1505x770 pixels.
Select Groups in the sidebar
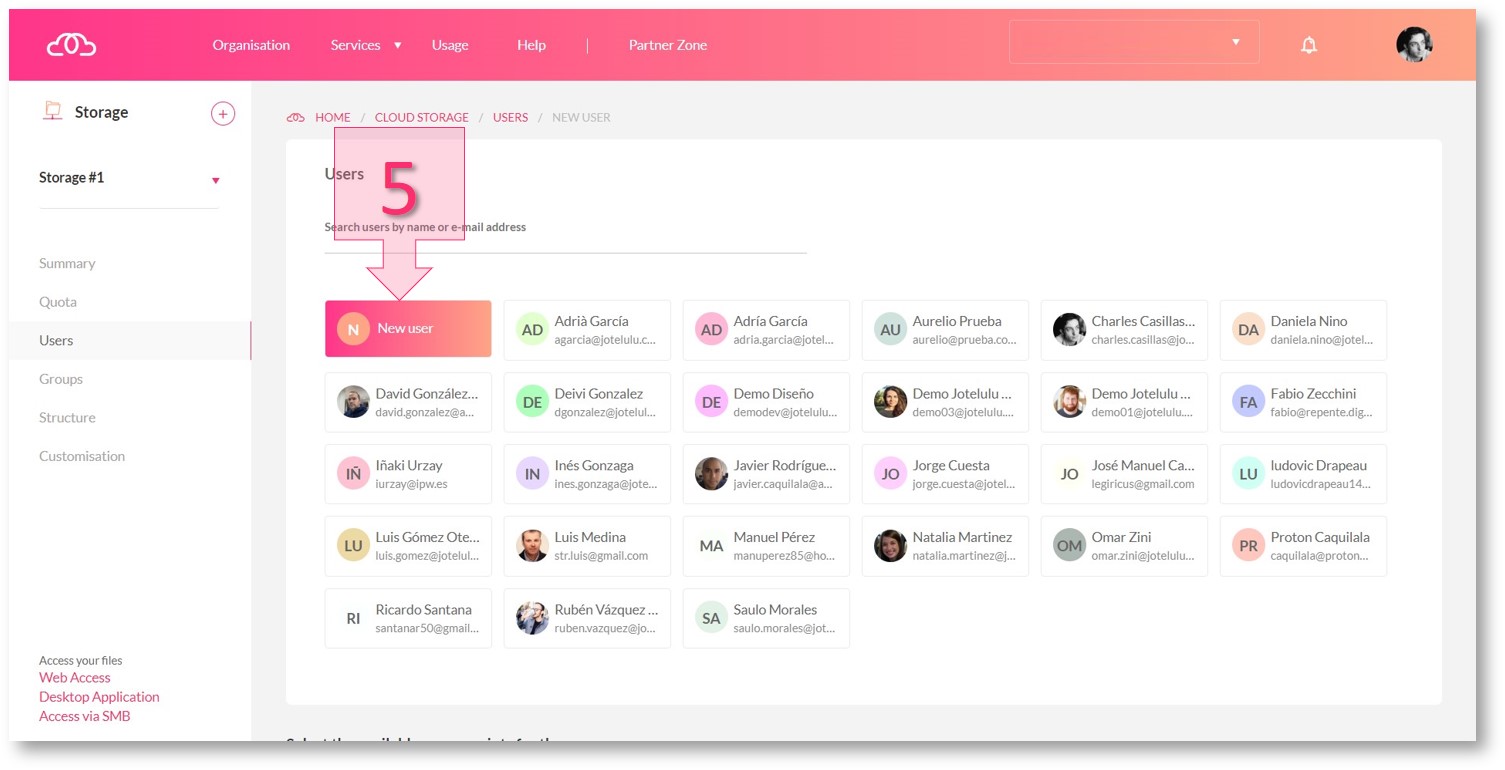(x=61, y=379)
